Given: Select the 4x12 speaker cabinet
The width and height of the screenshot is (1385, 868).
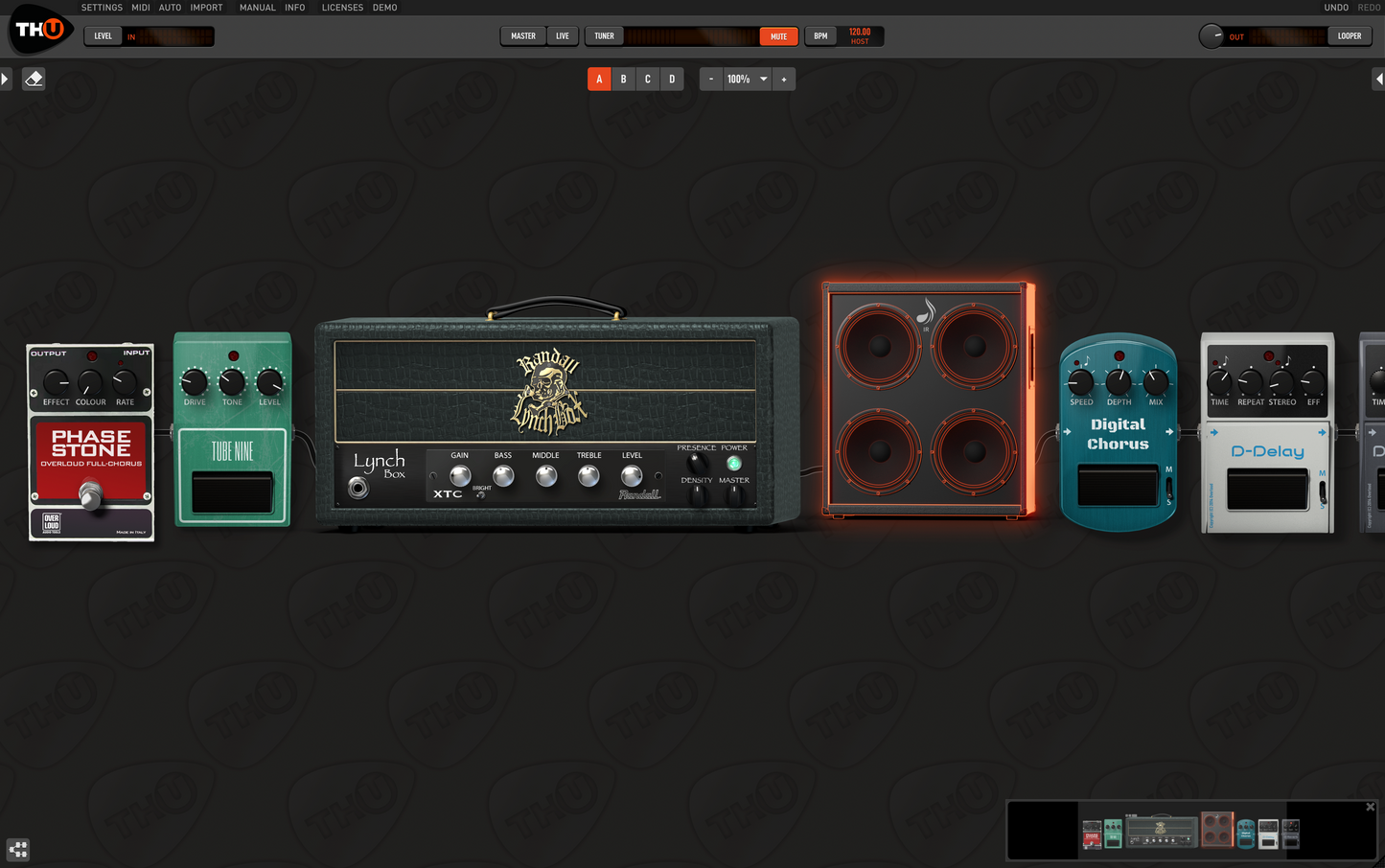Looking at the screenshot, I should point(927,400).
